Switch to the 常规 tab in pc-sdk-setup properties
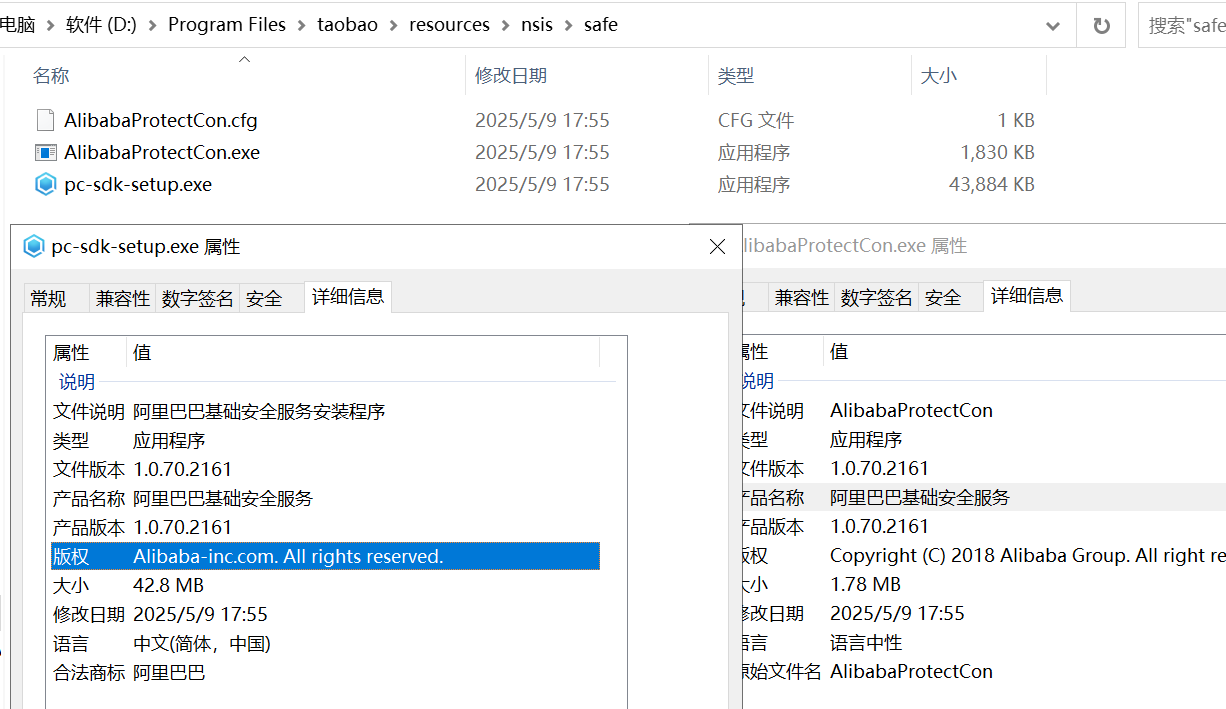The height and width of the screenshot is (709, 1226). point(55,296)
